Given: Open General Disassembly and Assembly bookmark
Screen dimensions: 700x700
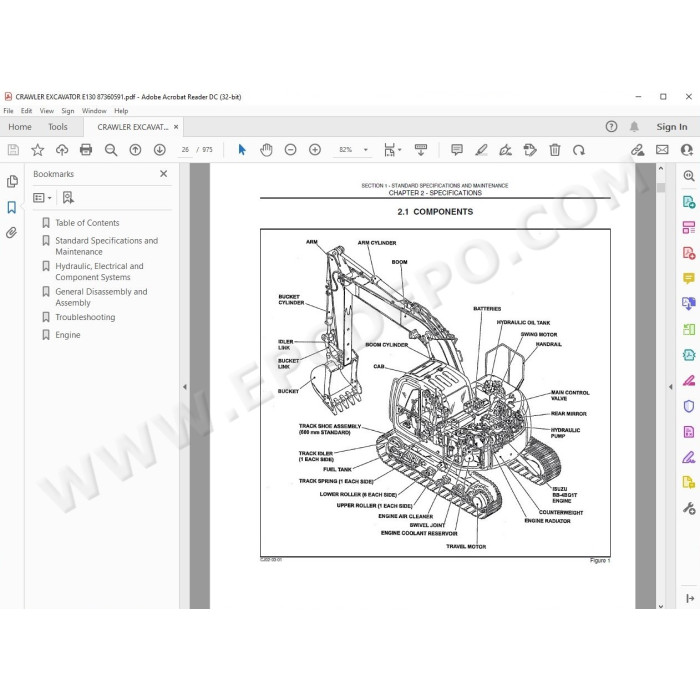Looking at the screenshot, I should (x=101, y=297).
